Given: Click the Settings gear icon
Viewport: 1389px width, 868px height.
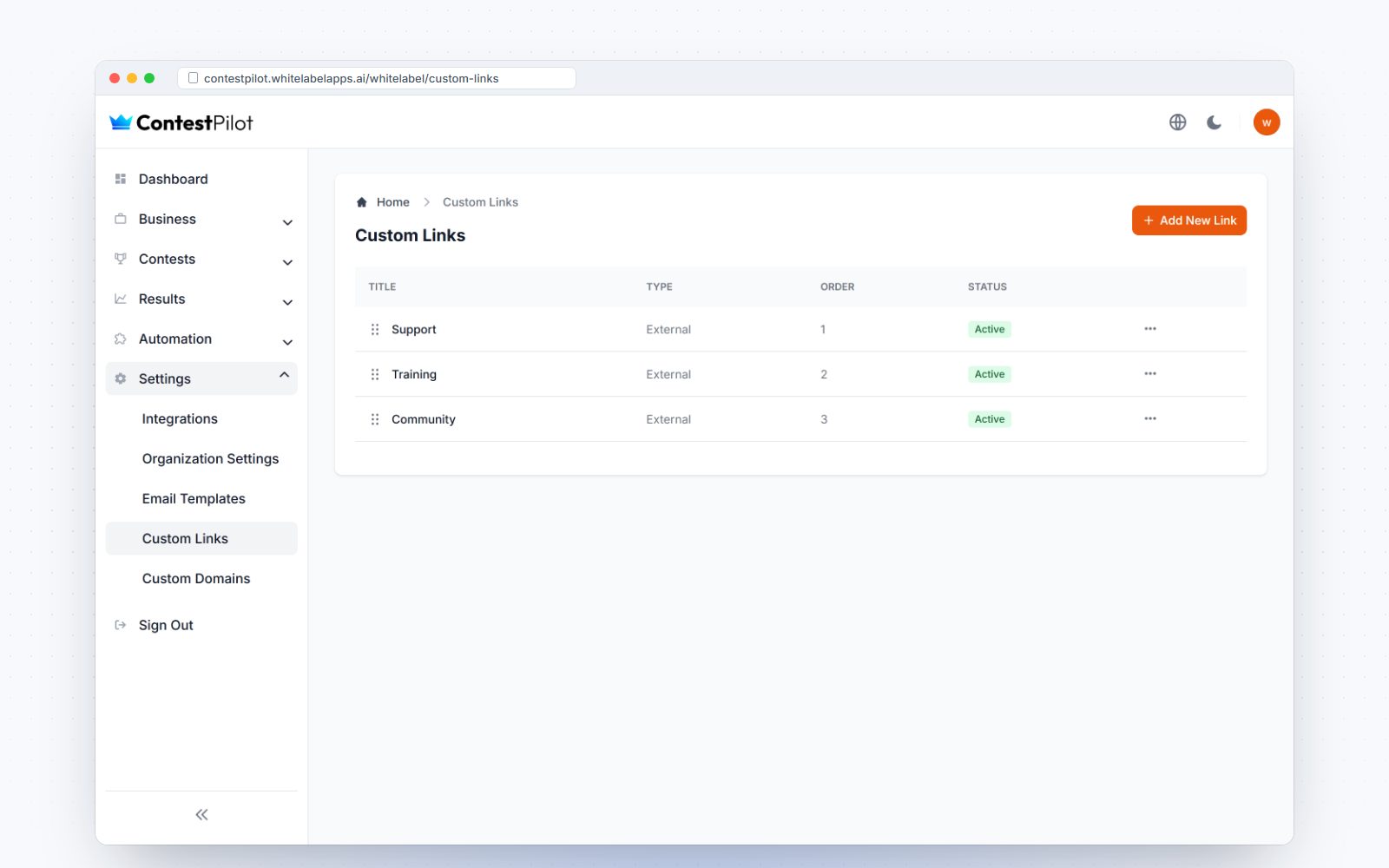Looking at the screenshot, I should pos(121,378).
